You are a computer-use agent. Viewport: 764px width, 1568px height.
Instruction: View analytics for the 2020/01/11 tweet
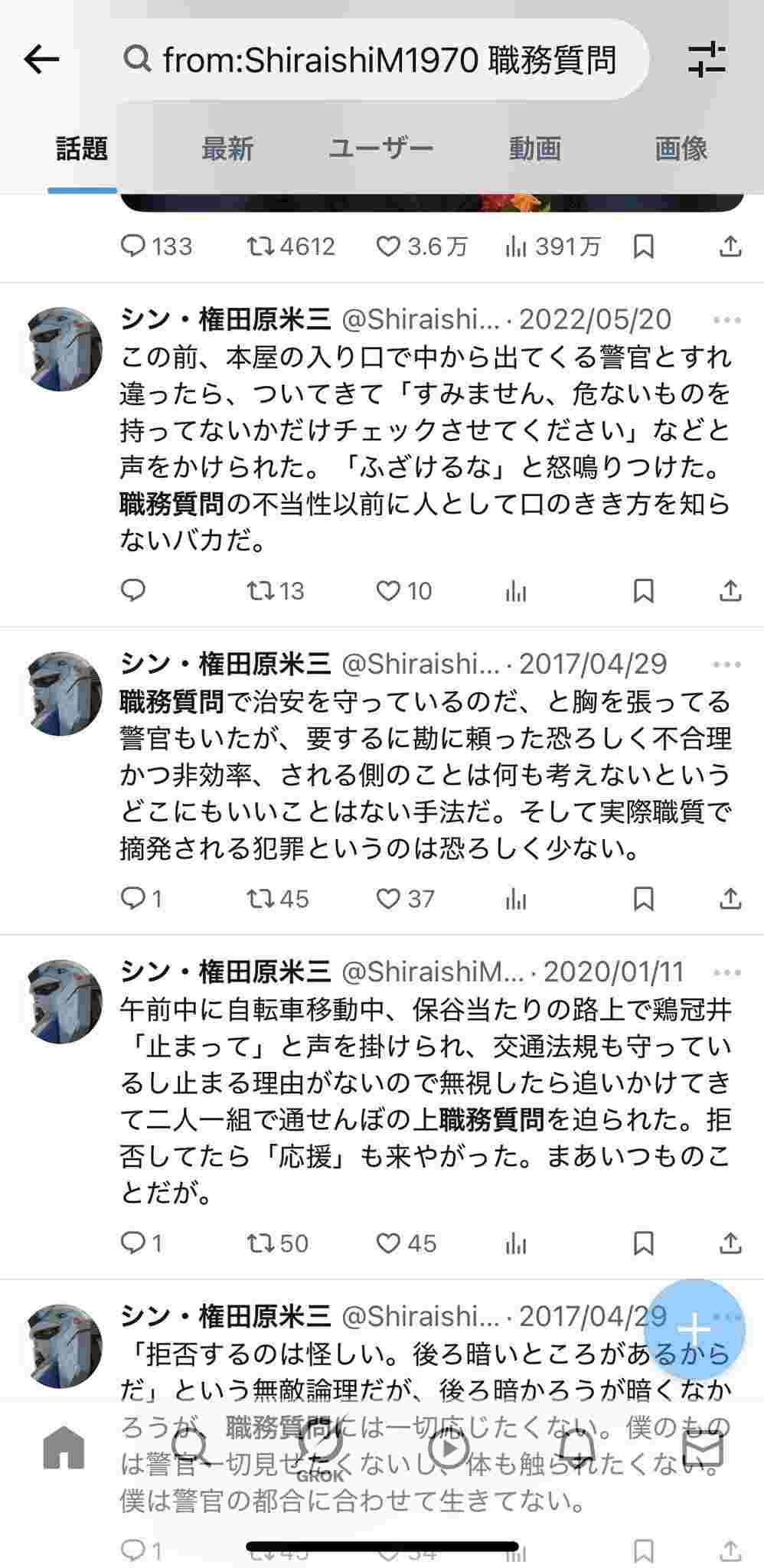[516, 1243]
